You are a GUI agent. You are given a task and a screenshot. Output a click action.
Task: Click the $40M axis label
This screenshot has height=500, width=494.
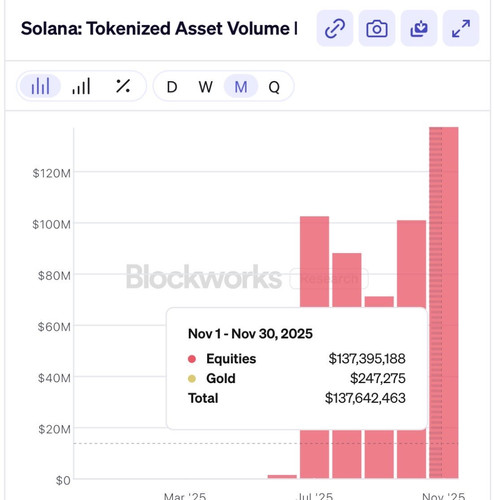pyautogui.click(x=54, y=378)
